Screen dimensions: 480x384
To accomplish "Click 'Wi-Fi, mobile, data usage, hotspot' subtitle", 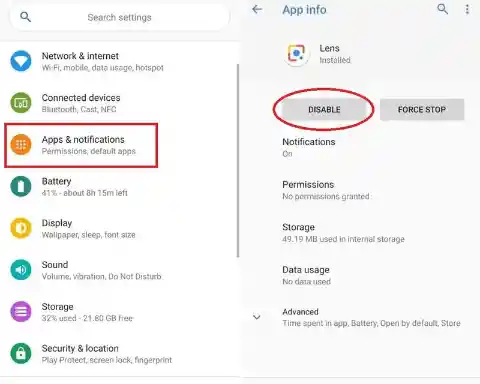I will click(103, 68).
